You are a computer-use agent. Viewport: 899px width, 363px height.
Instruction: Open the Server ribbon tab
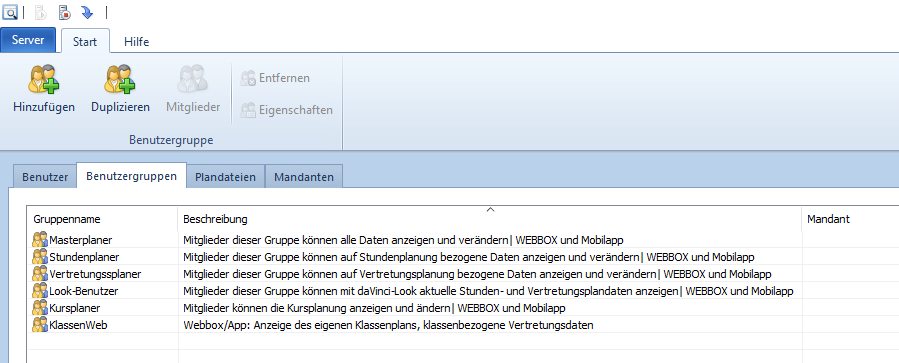pos(28,40)
